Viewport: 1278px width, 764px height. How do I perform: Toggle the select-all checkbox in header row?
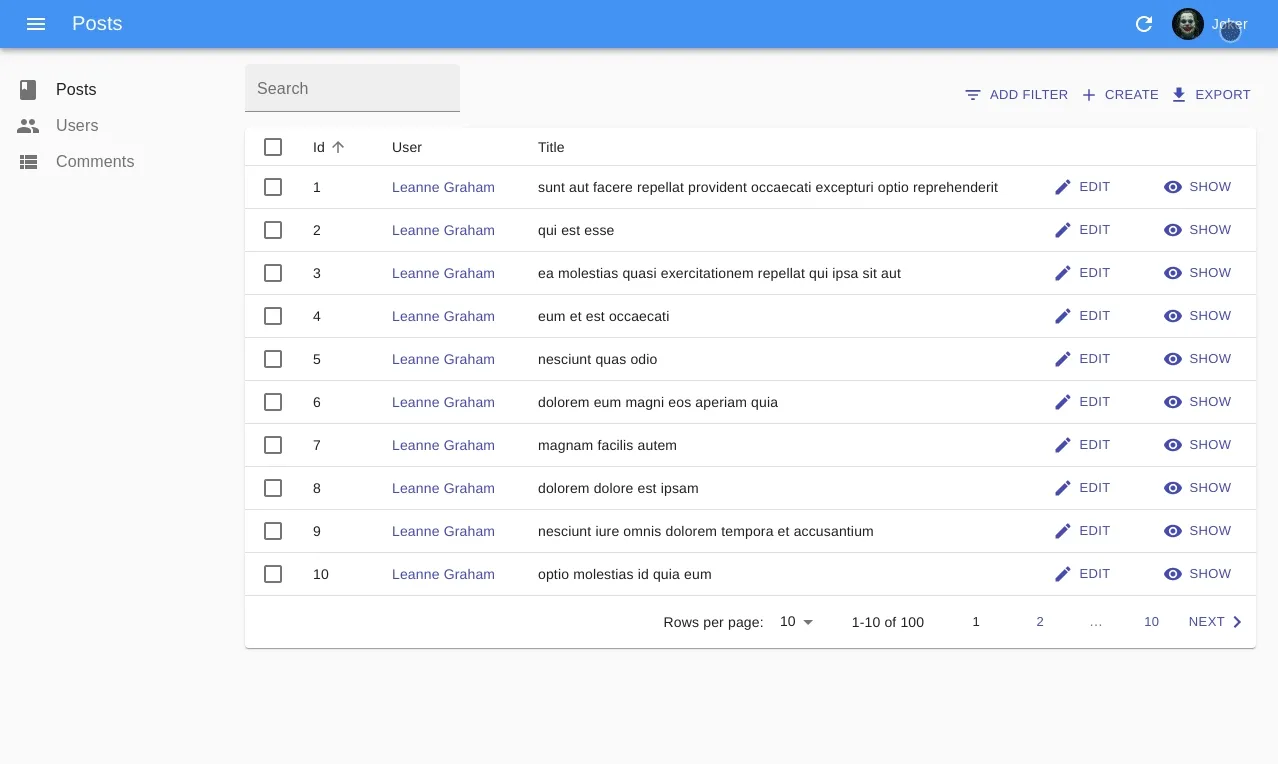pos(273,147)
